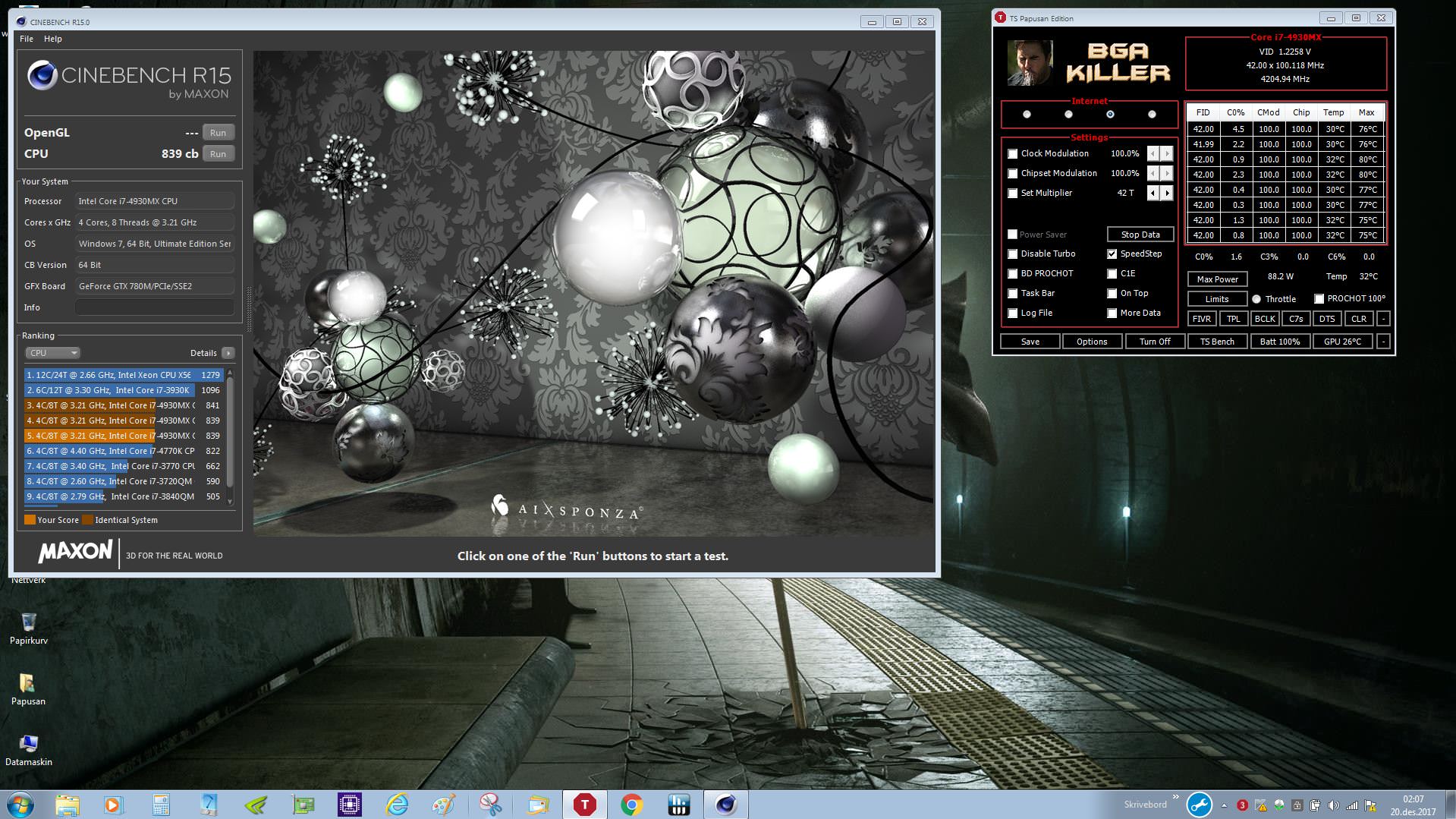Toggle the PROCHOT 100° checkbox
This screenshot has height=819, width=1456.
pos(1319,299)
